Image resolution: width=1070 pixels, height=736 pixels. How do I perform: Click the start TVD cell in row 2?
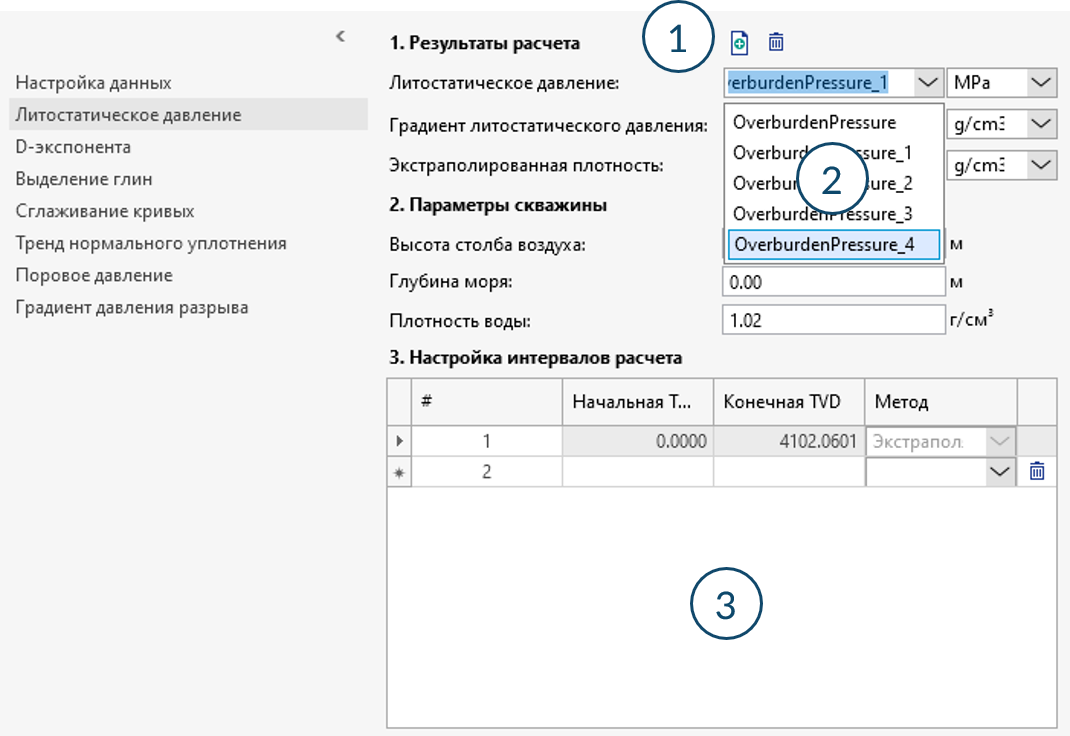[x=638, y=472]
